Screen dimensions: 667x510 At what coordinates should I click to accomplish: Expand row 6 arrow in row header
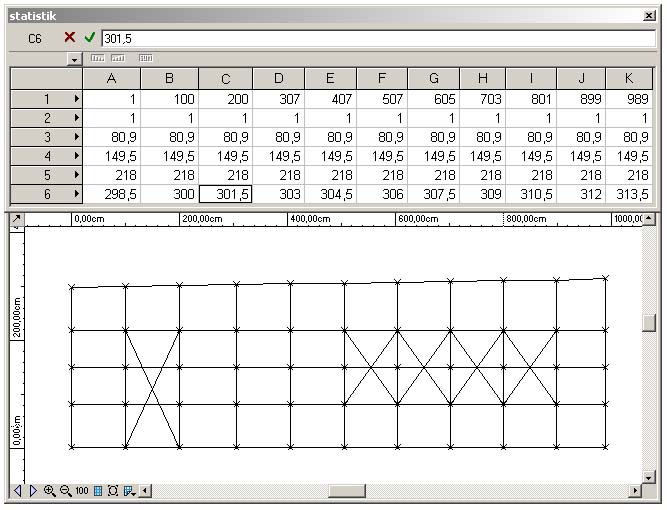(x=76, y=194)
